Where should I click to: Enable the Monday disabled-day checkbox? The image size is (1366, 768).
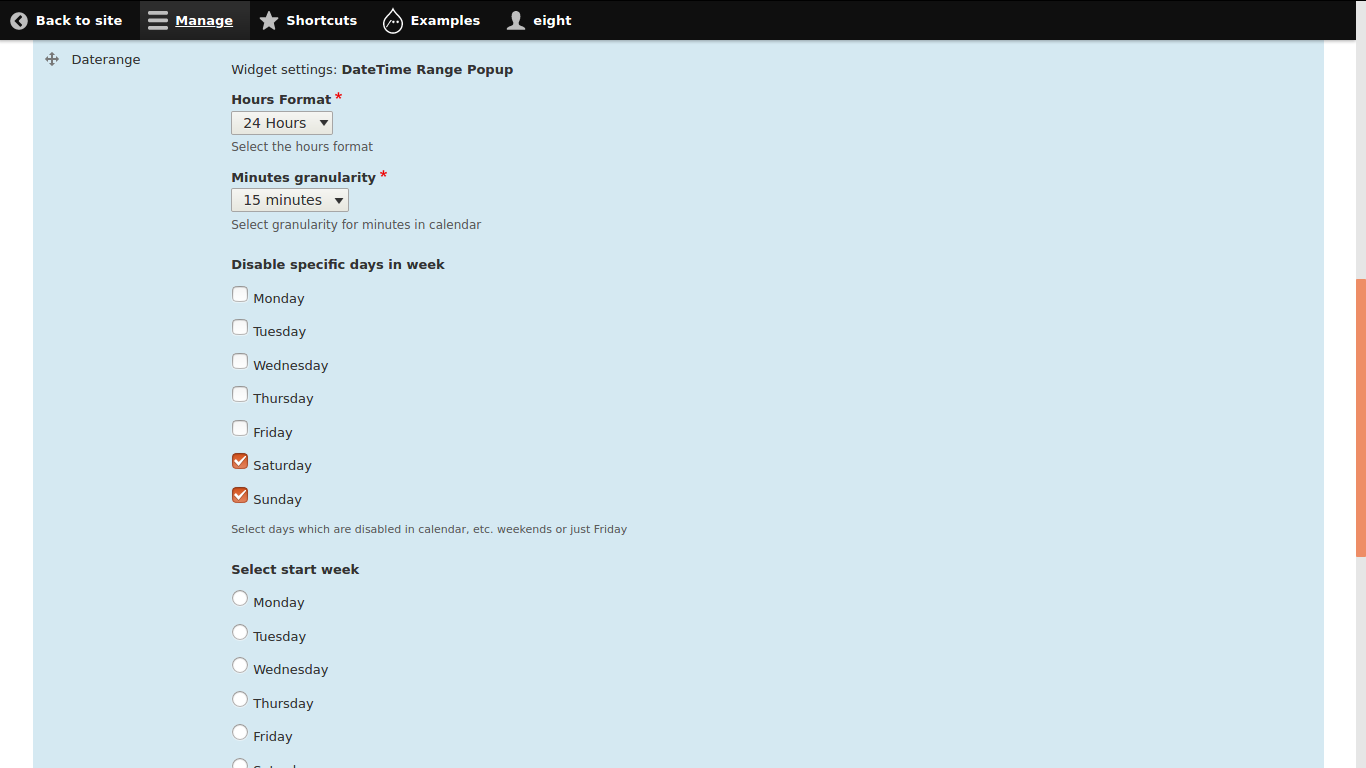point(240,294)
